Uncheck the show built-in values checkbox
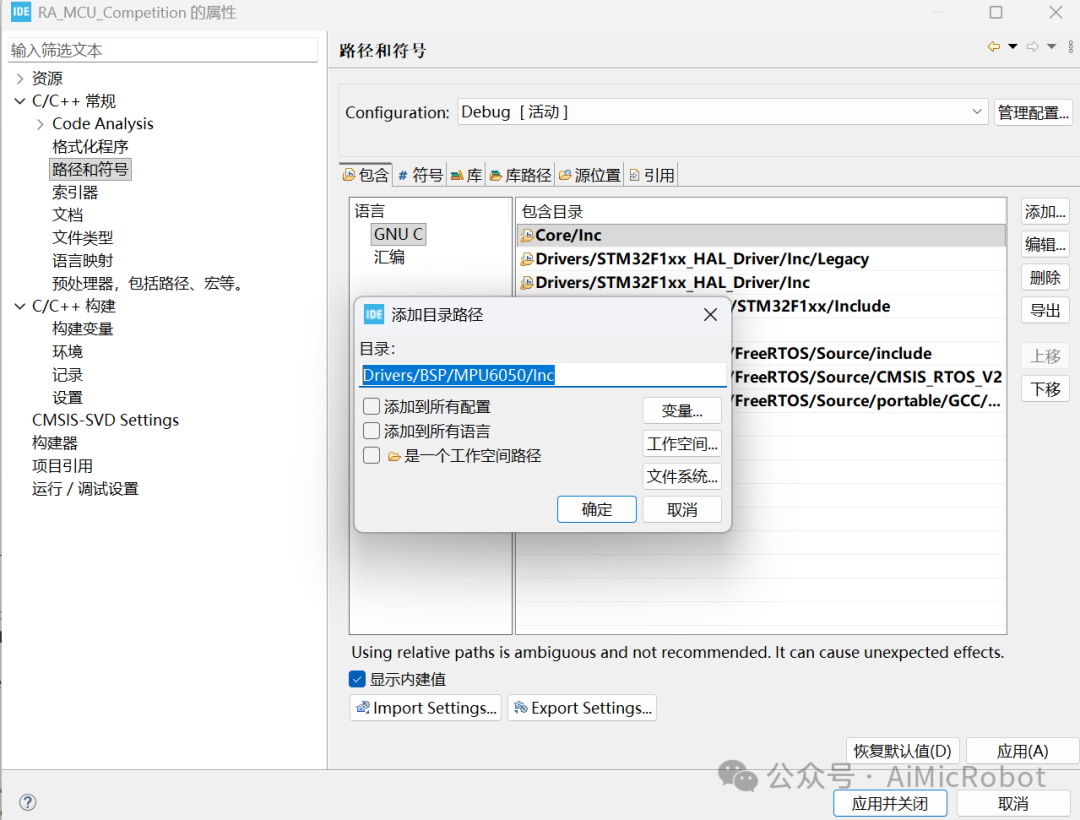The width and height of the screenshot is (1080, 820). pos(357,680)
